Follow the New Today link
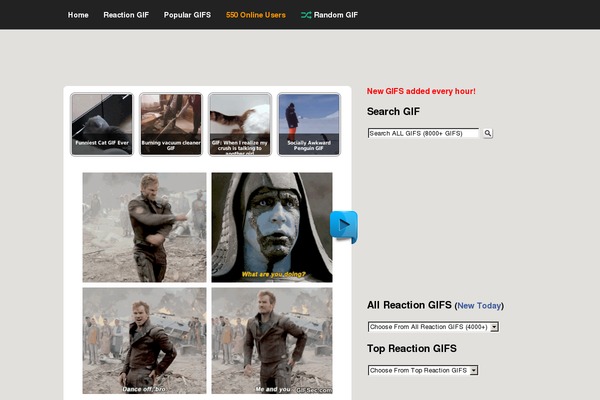 (479, 306)
